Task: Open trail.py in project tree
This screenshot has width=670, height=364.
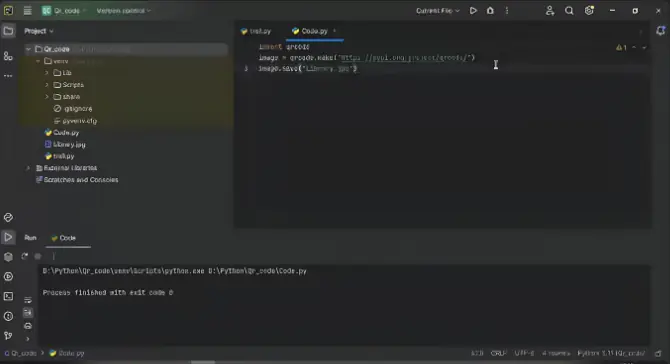Action: pyautogui.click(x=59, y=156)
